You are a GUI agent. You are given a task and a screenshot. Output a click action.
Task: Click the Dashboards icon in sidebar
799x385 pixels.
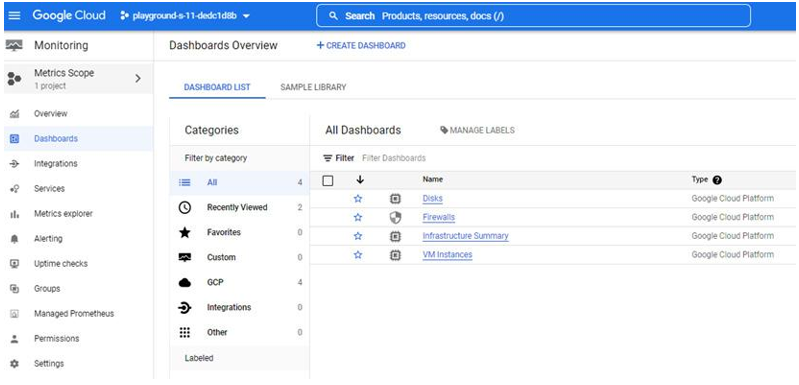coord(14,139)
